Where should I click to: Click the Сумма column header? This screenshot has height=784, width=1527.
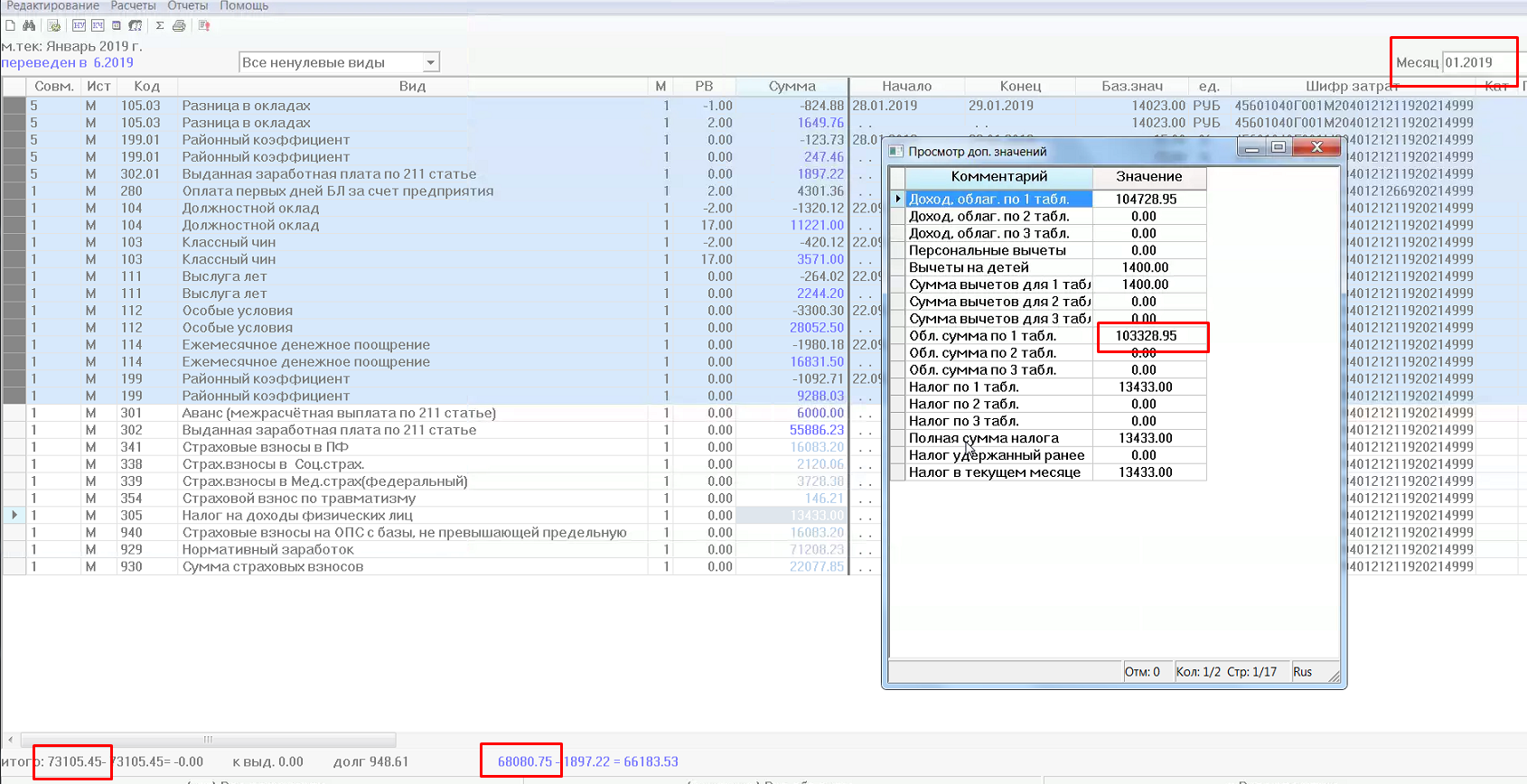tap(792, 86)
